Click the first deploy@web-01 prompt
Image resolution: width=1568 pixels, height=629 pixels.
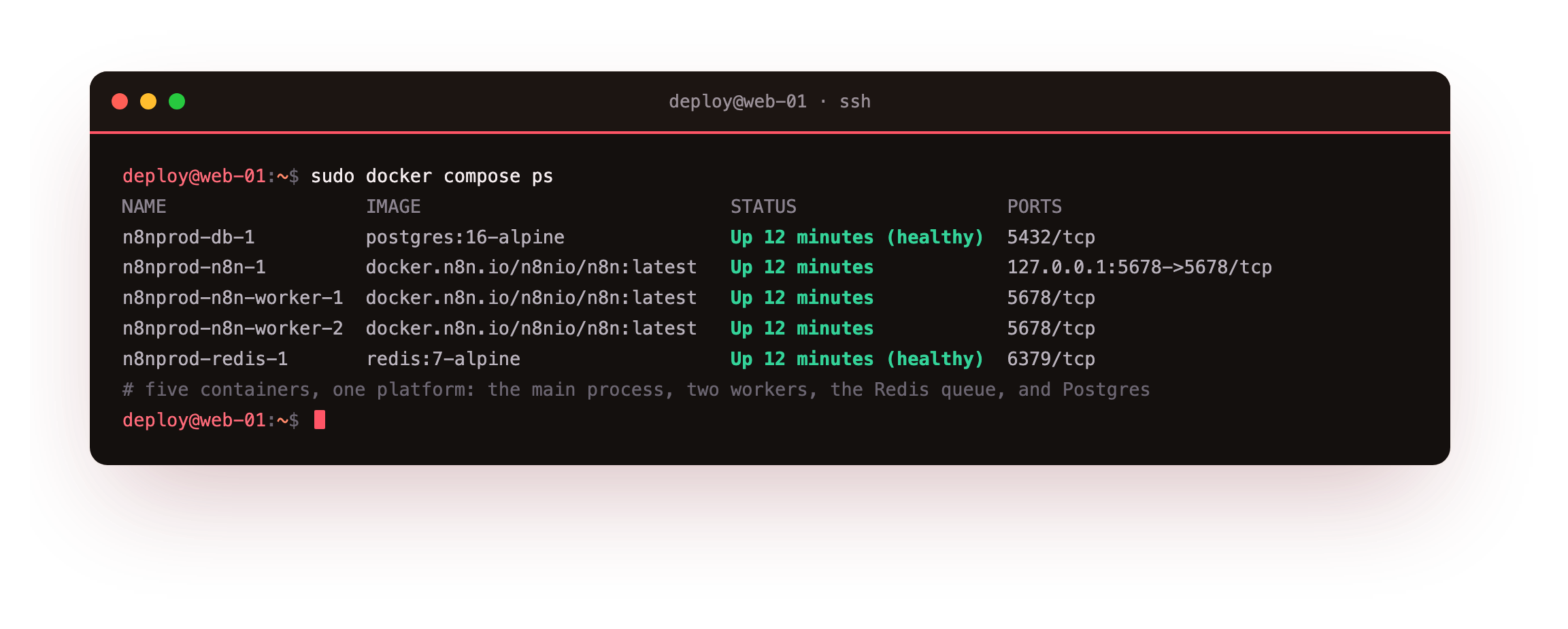tap(210, 176)
